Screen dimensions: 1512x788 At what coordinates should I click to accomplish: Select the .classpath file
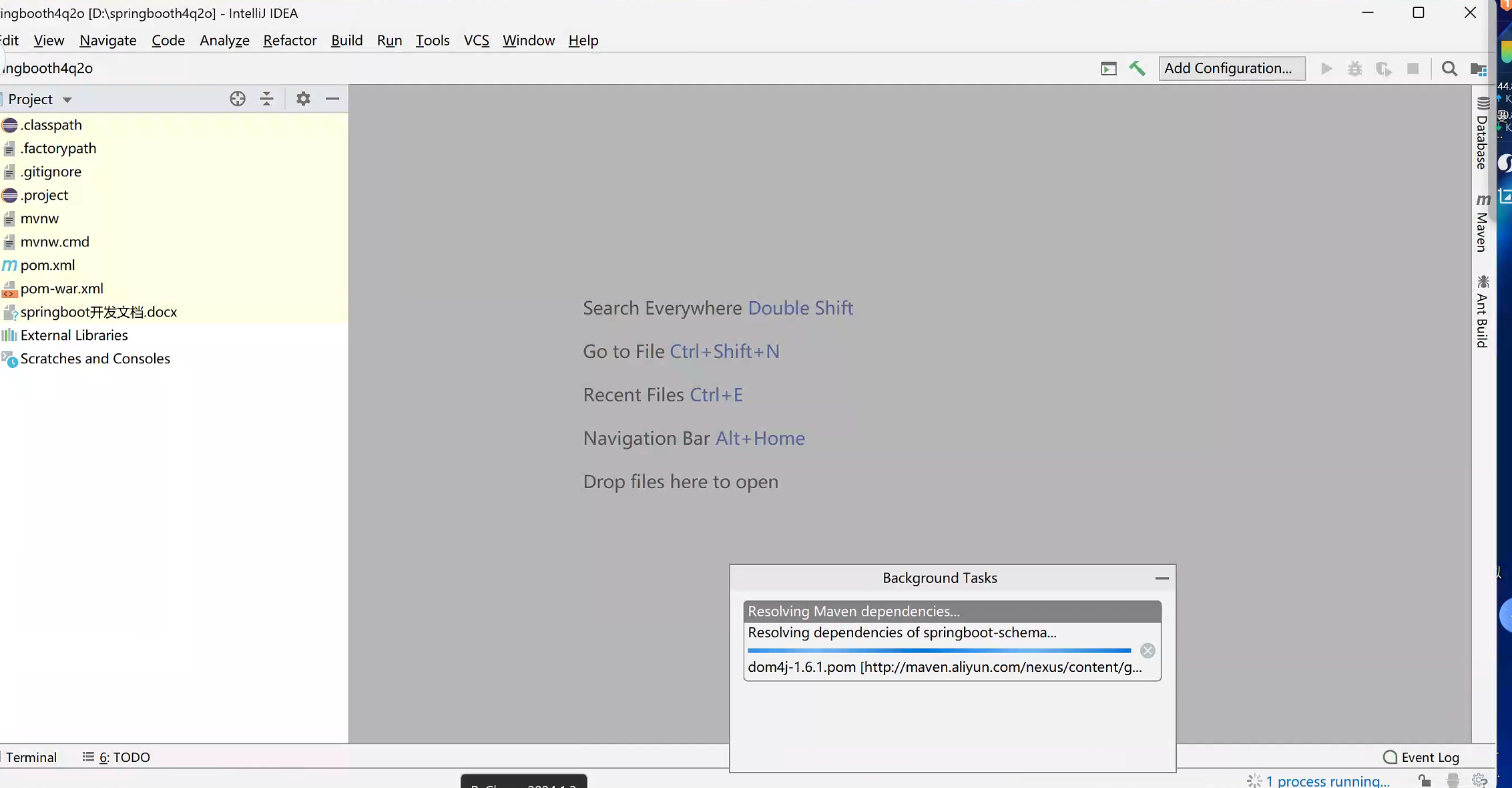(174, 125)
